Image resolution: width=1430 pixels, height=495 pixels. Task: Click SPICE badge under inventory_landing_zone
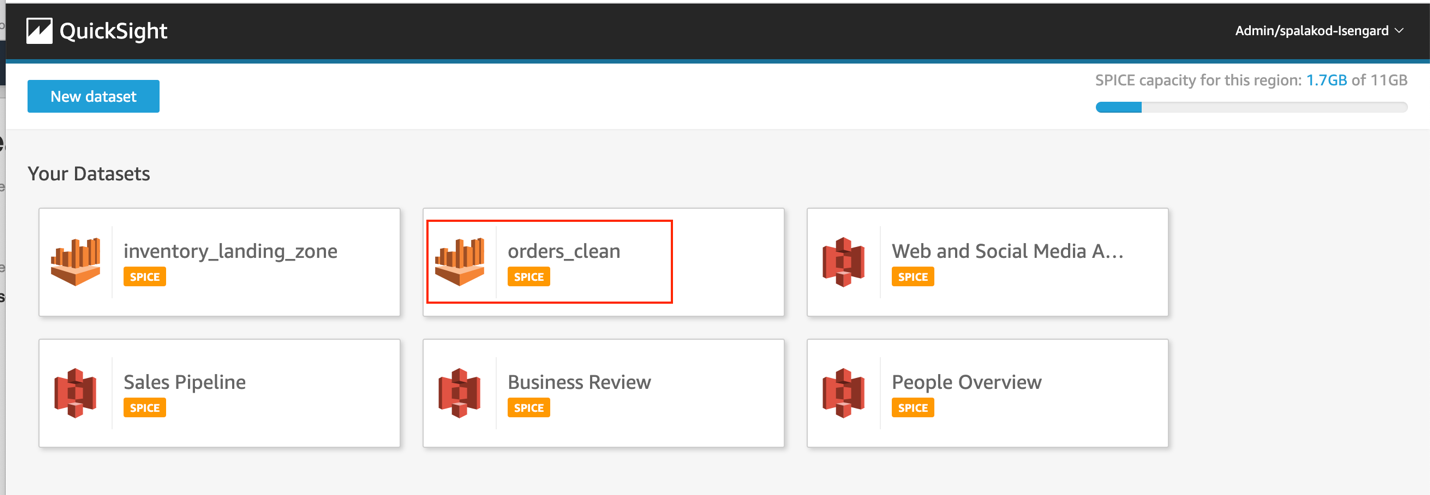(x=145, y=277)
